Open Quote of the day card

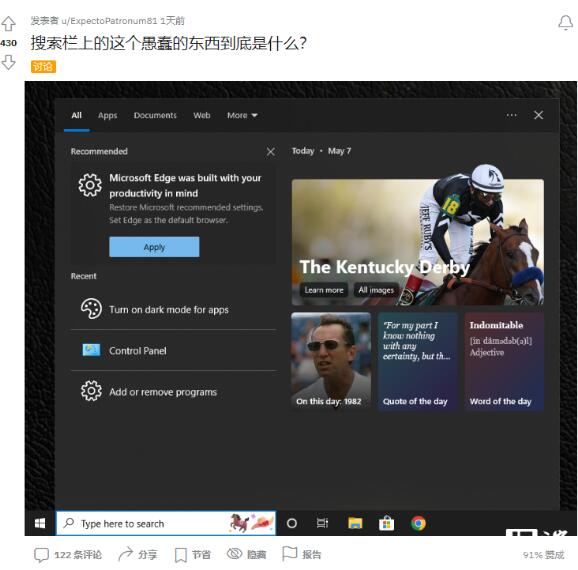(x=417, y=362)
